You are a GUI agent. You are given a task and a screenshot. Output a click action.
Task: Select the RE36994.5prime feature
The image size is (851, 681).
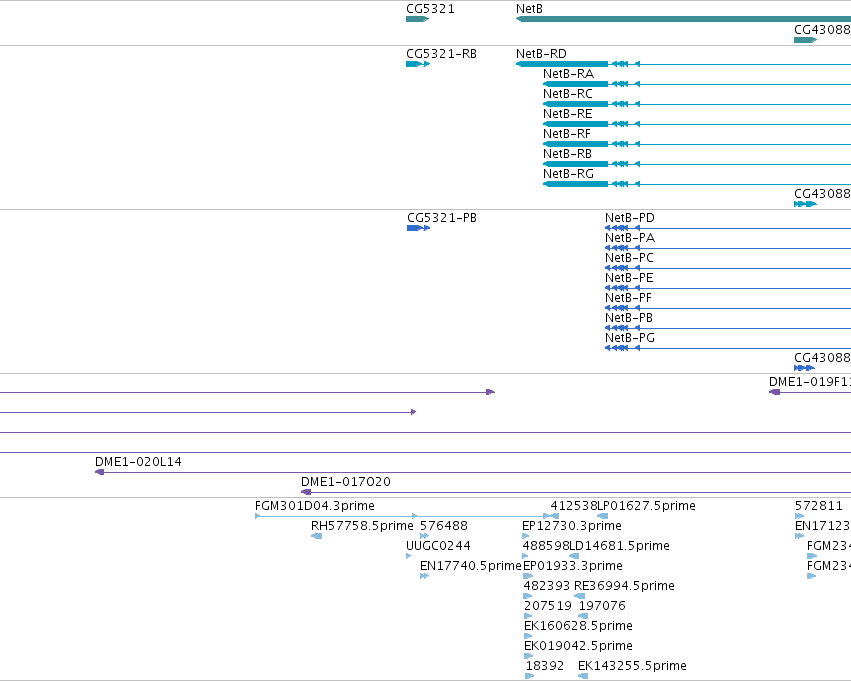tap(580, 596)
